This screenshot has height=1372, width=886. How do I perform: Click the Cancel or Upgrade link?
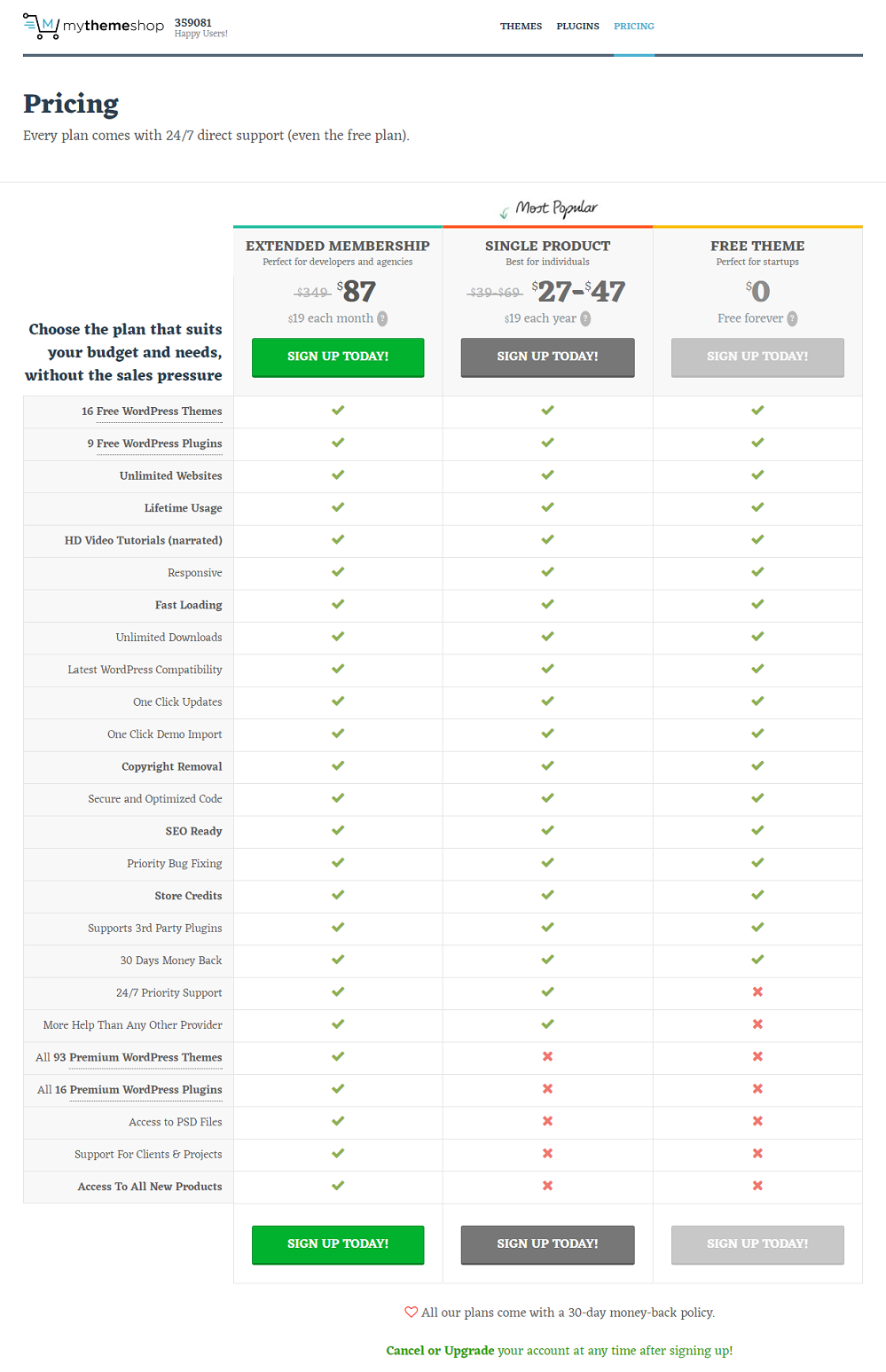coord(440,1351)
